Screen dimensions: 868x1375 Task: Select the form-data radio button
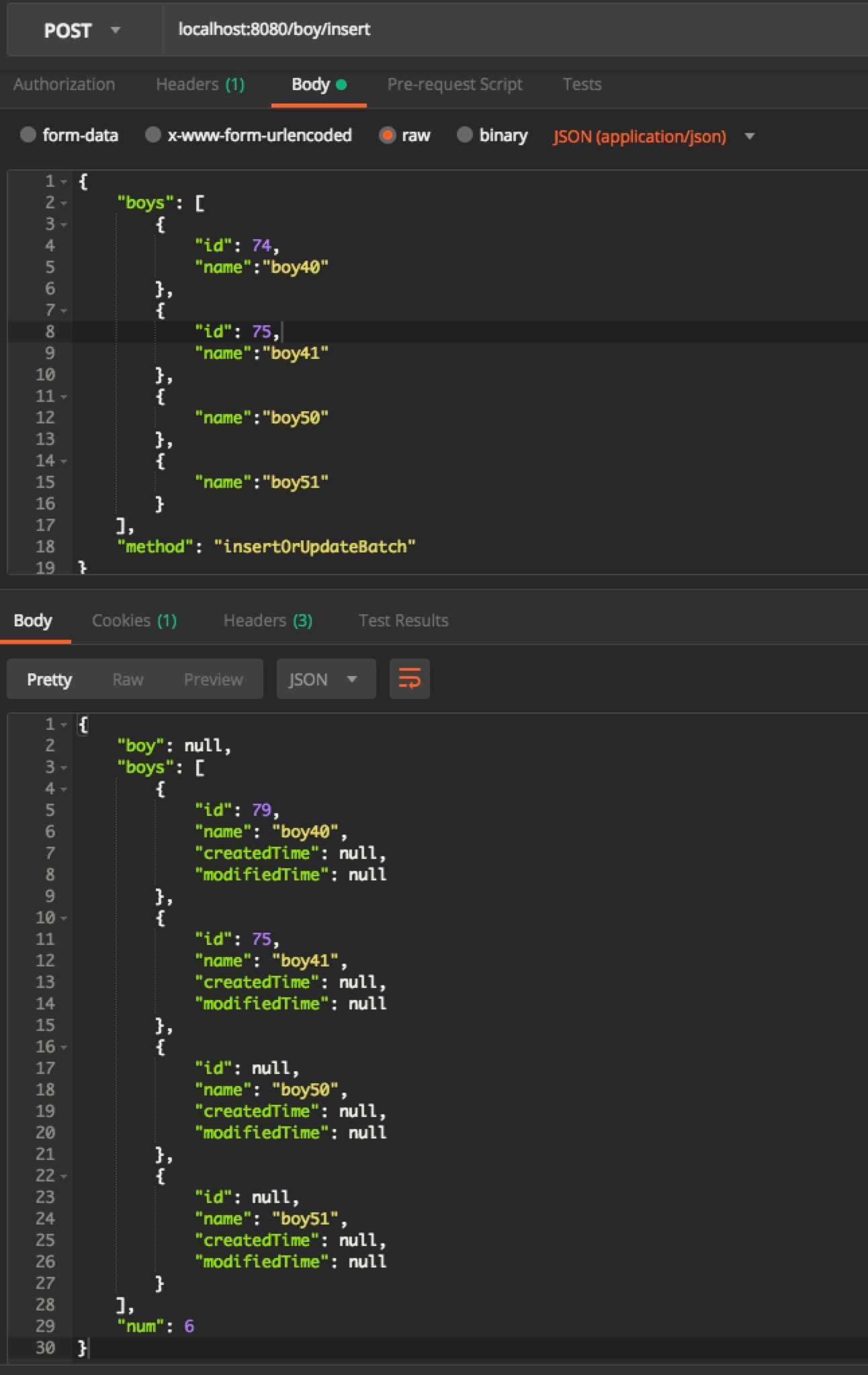[x=28, y=135]
